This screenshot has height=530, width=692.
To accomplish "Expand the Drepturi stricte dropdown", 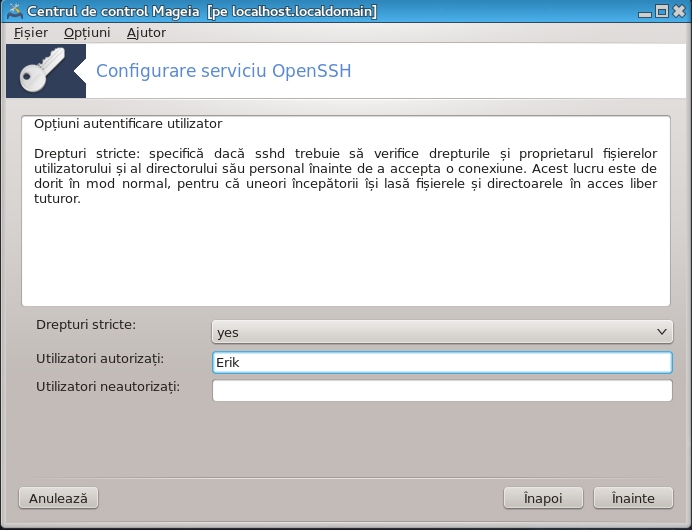I will 442,332.
